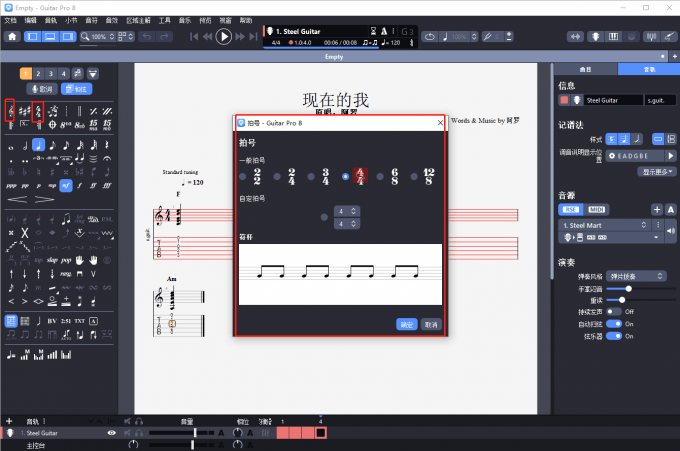Select the 3/4 time signature radio button

(x=311, y=176)
